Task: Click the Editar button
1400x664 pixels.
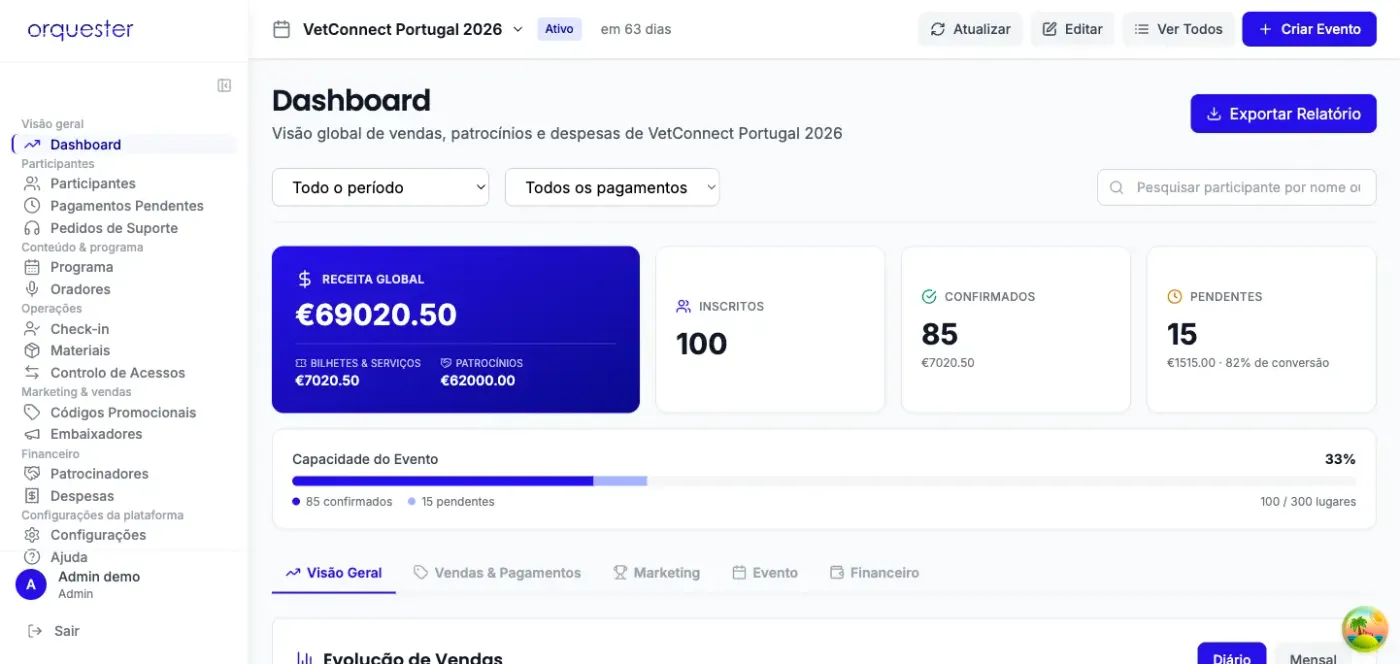Action: 1072,29
